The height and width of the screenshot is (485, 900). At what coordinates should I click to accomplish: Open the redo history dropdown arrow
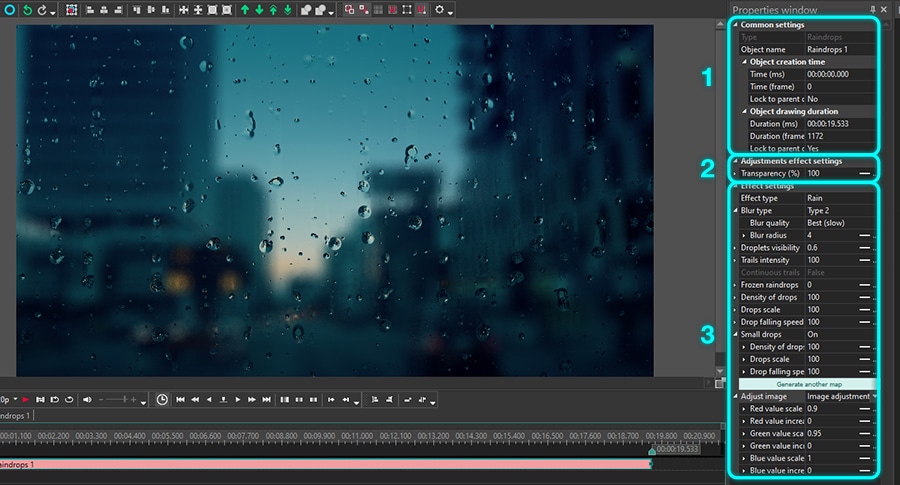(53, 12)
